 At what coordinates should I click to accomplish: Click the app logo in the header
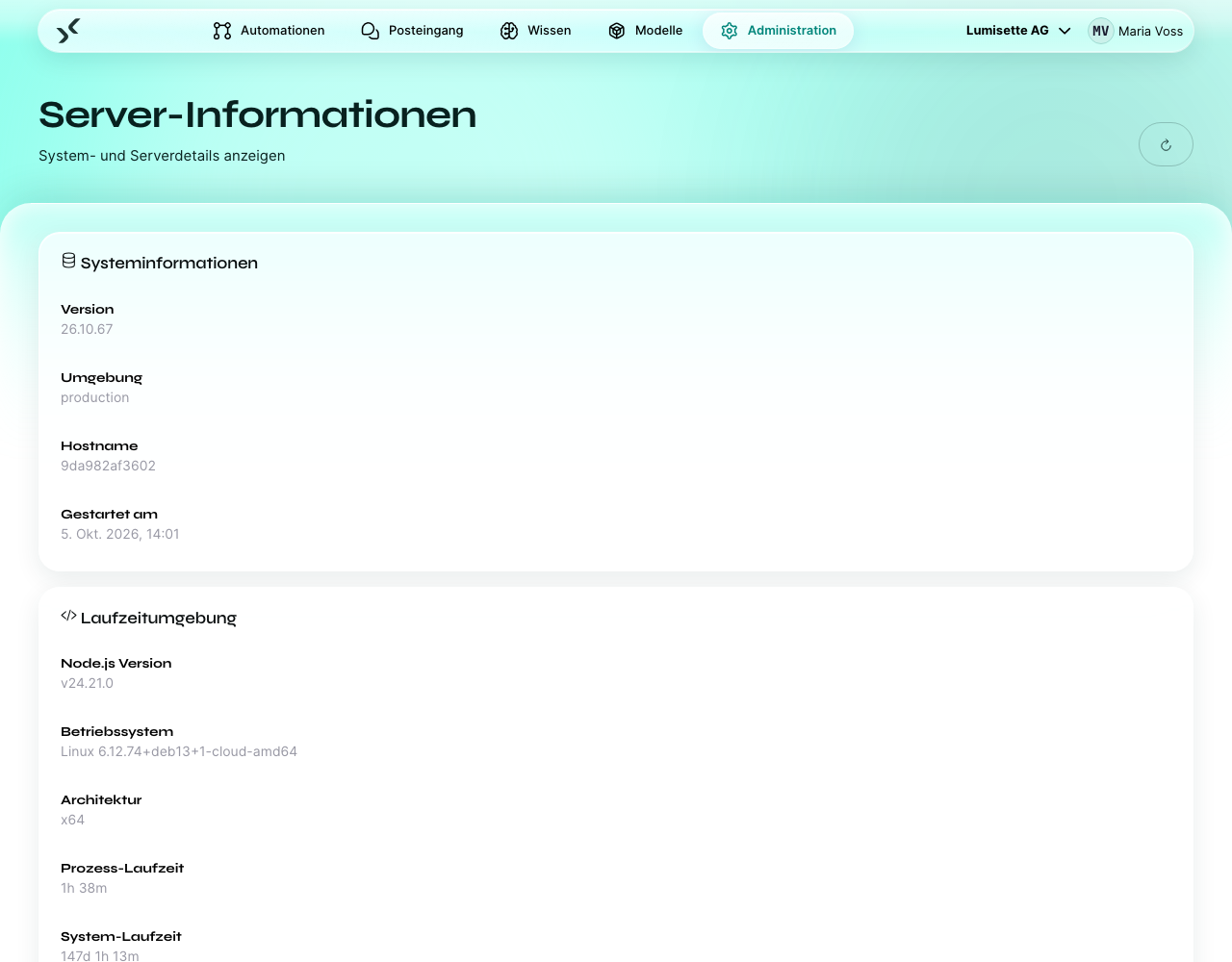click(68, 31)
